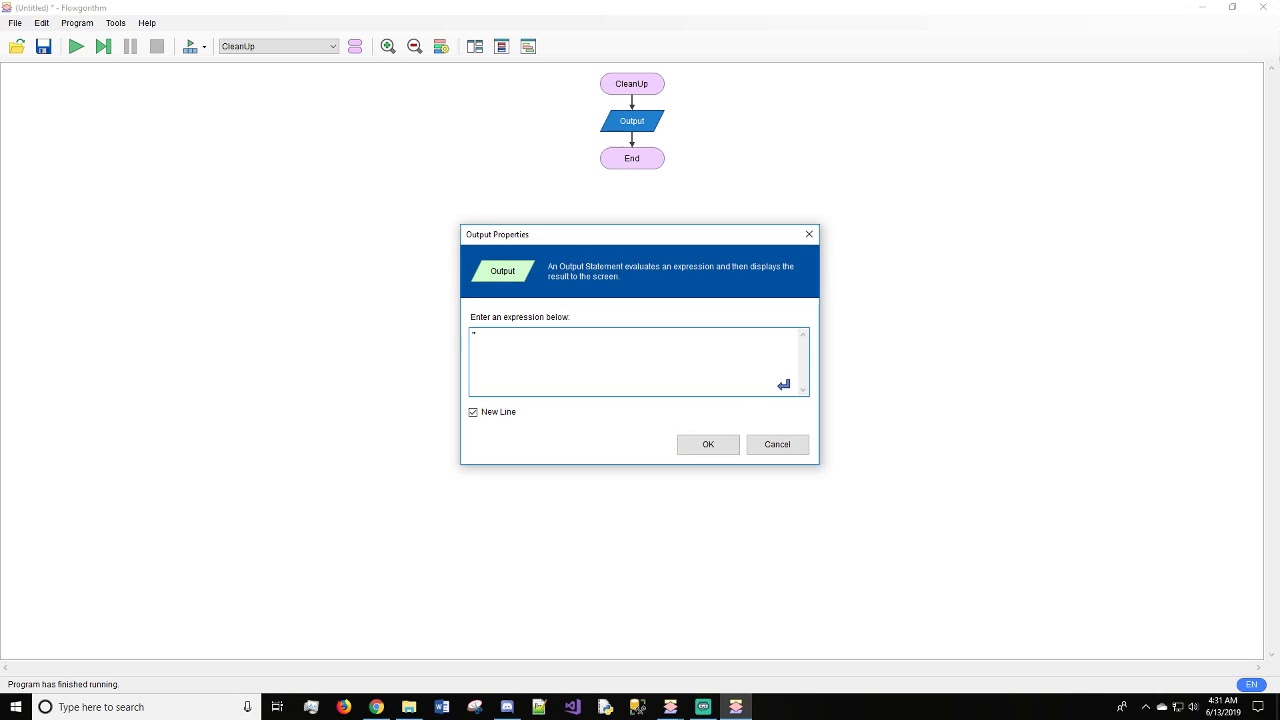Click OK in Output Properties
Viewport: 1280px width, 720px height.
(x=708, y=444)
